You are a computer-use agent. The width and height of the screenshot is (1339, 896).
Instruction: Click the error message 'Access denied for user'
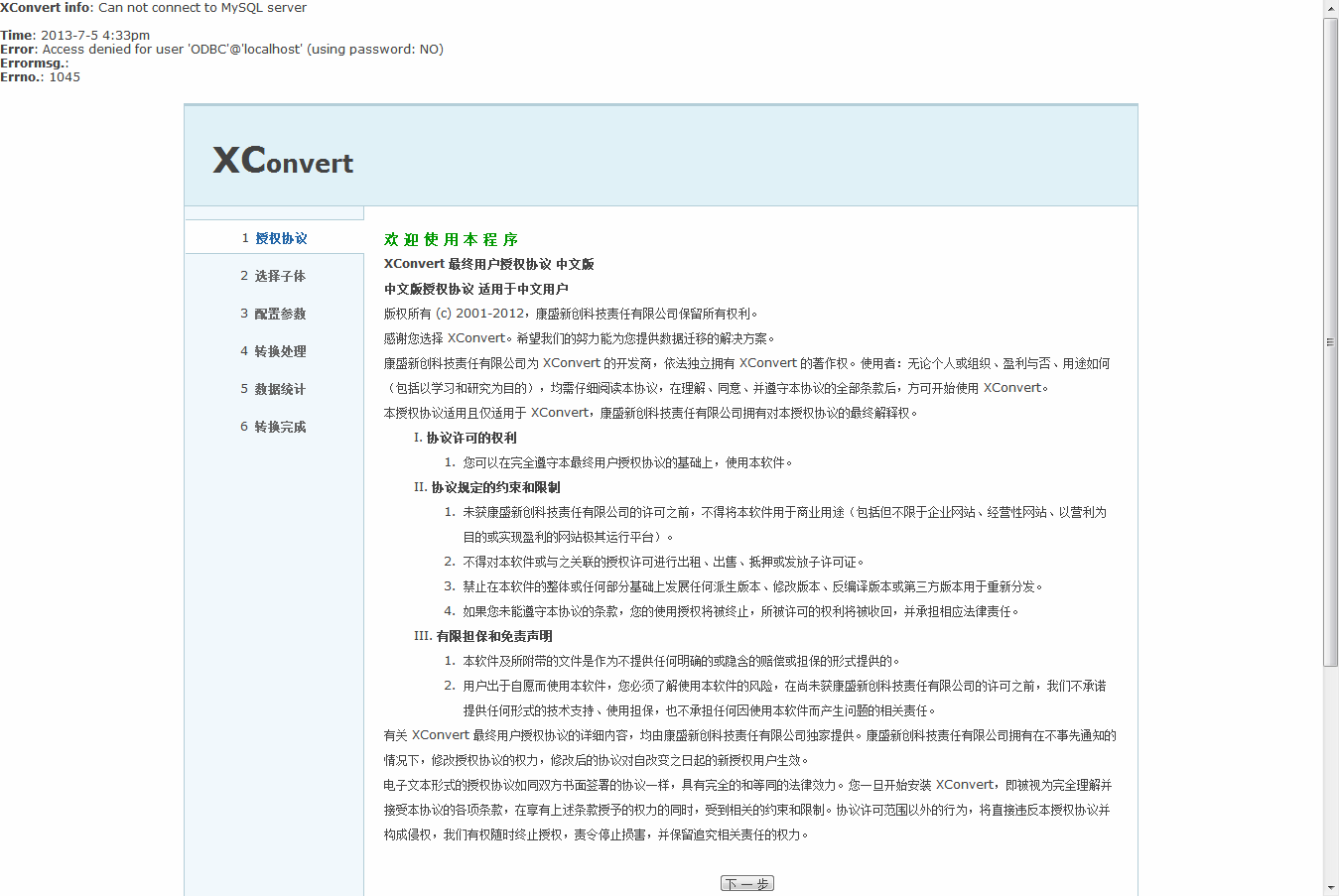113,50
